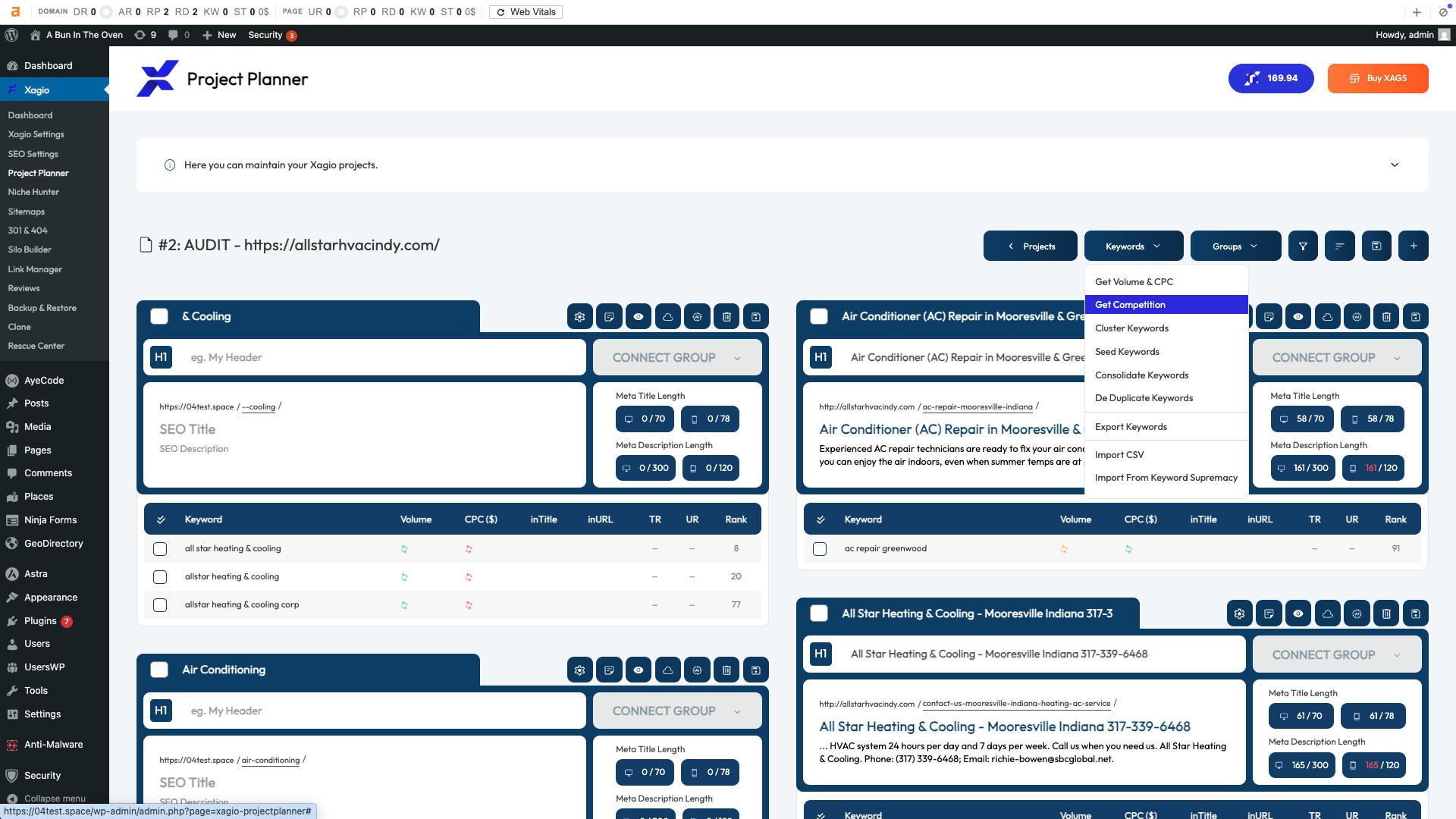Select the AC Repair in Mooresville group checkbox
1456x819 pixels.
819,317
